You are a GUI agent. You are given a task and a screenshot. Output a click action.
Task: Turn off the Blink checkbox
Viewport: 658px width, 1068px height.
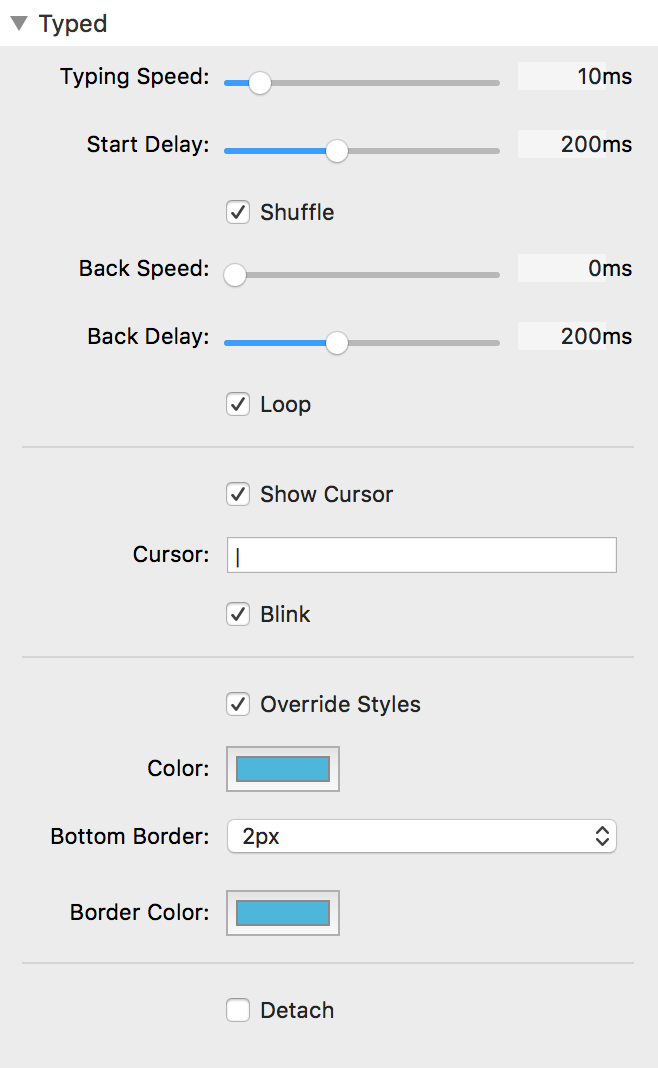[x=238, y=614]
